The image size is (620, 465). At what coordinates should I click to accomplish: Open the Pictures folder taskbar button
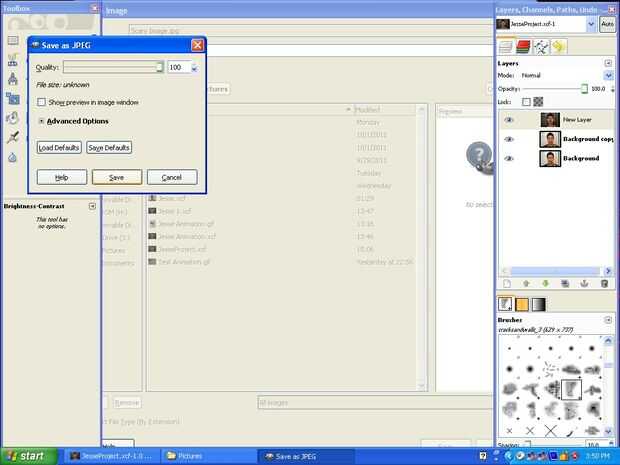pyautogui.click(x=208, y=456)
